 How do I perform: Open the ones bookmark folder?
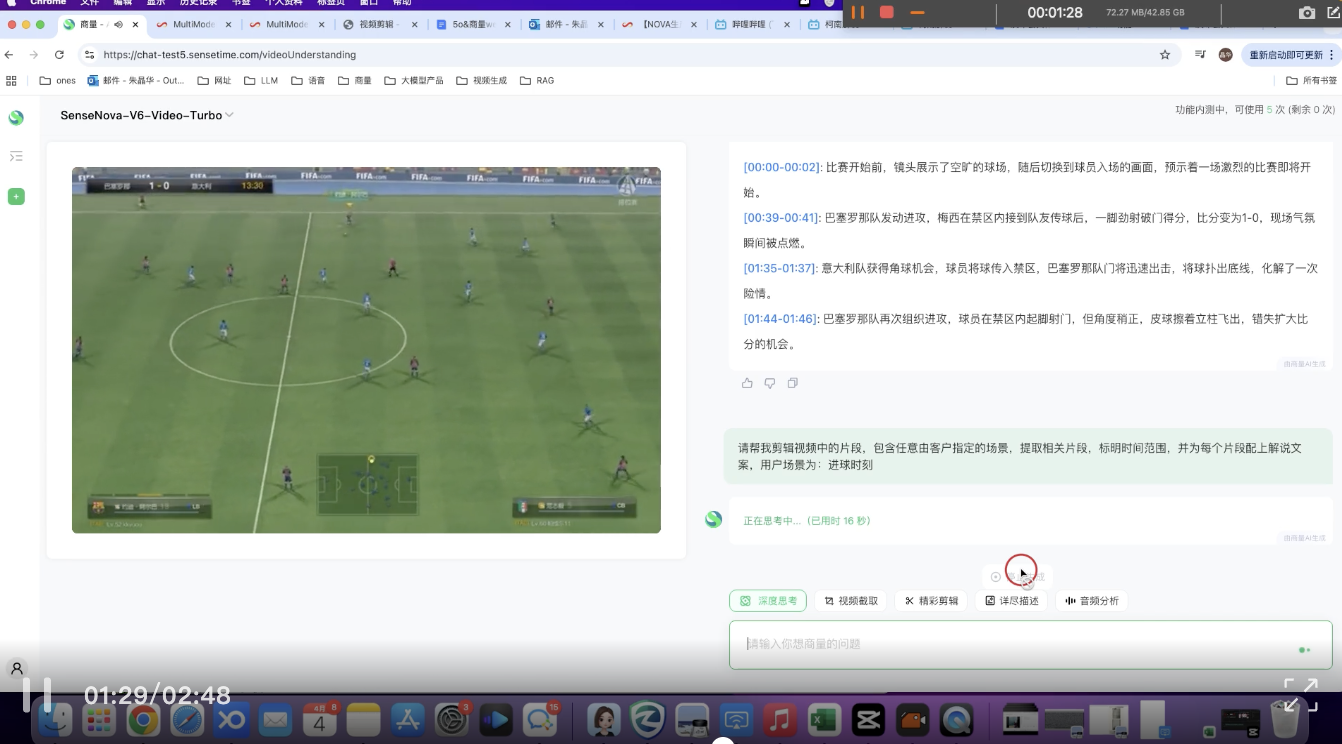click(x=57, y=80)
